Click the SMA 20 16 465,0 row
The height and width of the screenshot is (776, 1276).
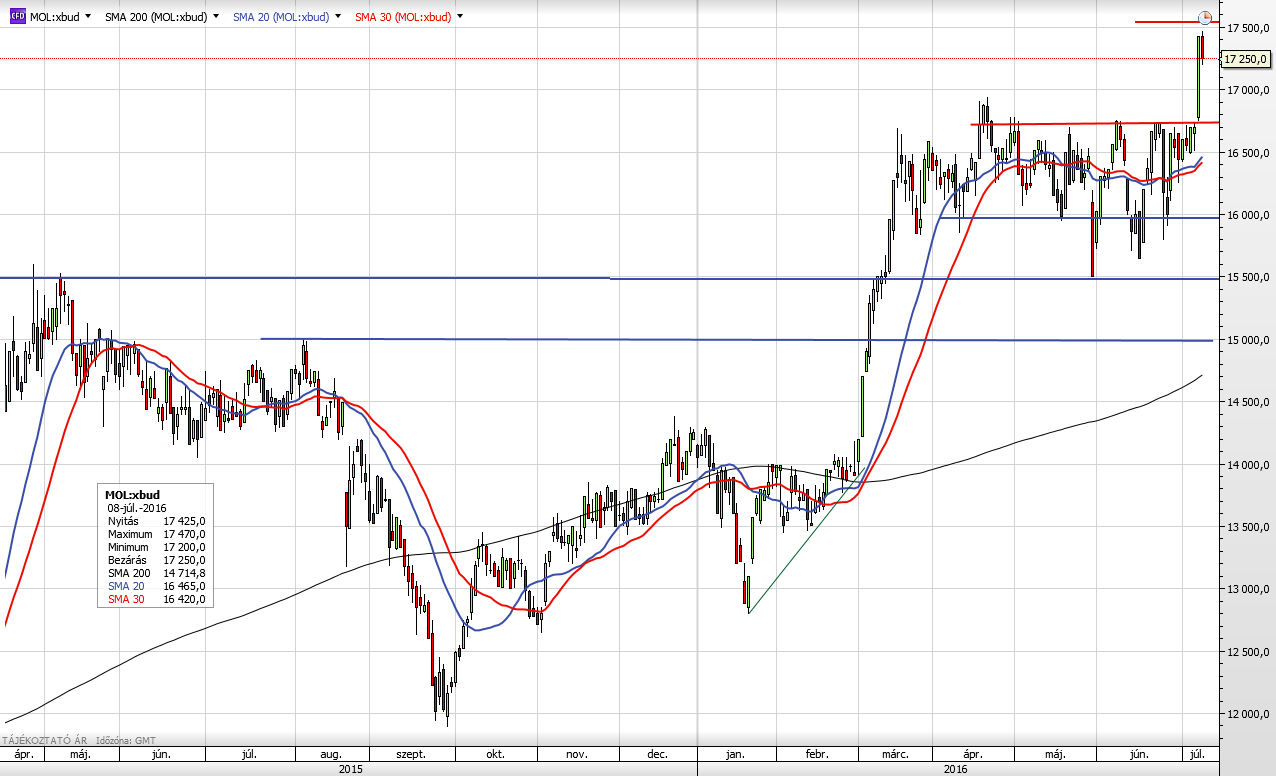point(156,586)
